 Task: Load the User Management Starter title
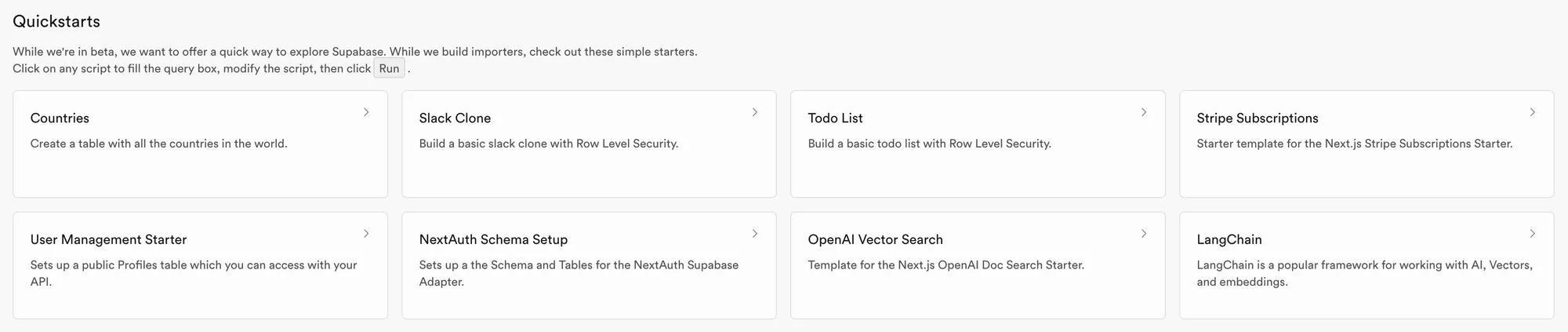coord(108,240)
